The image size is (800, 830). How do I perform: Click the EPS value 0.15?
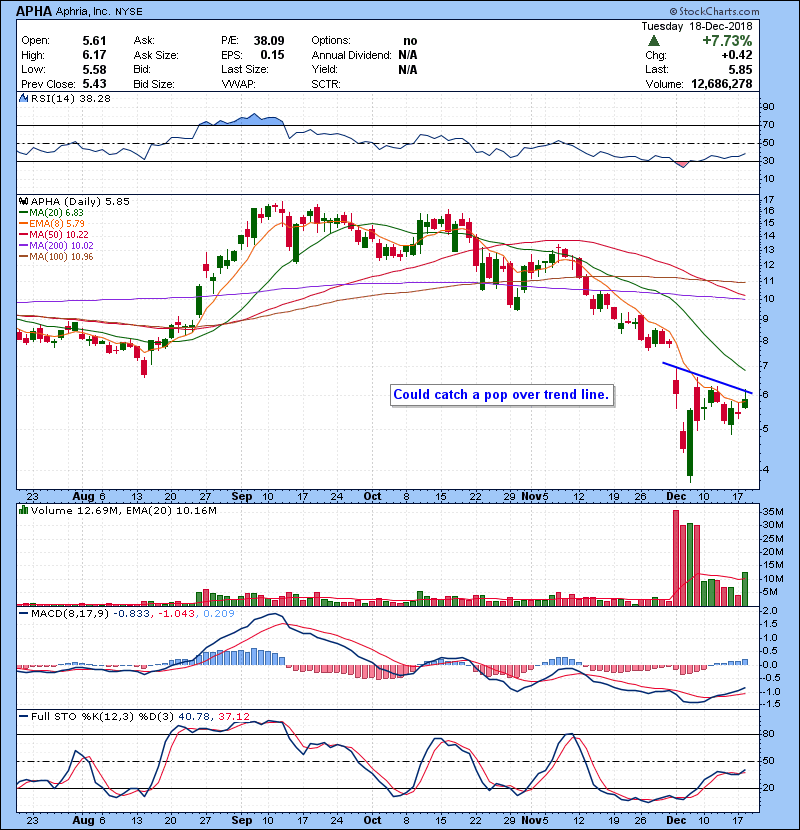[272, 55]
